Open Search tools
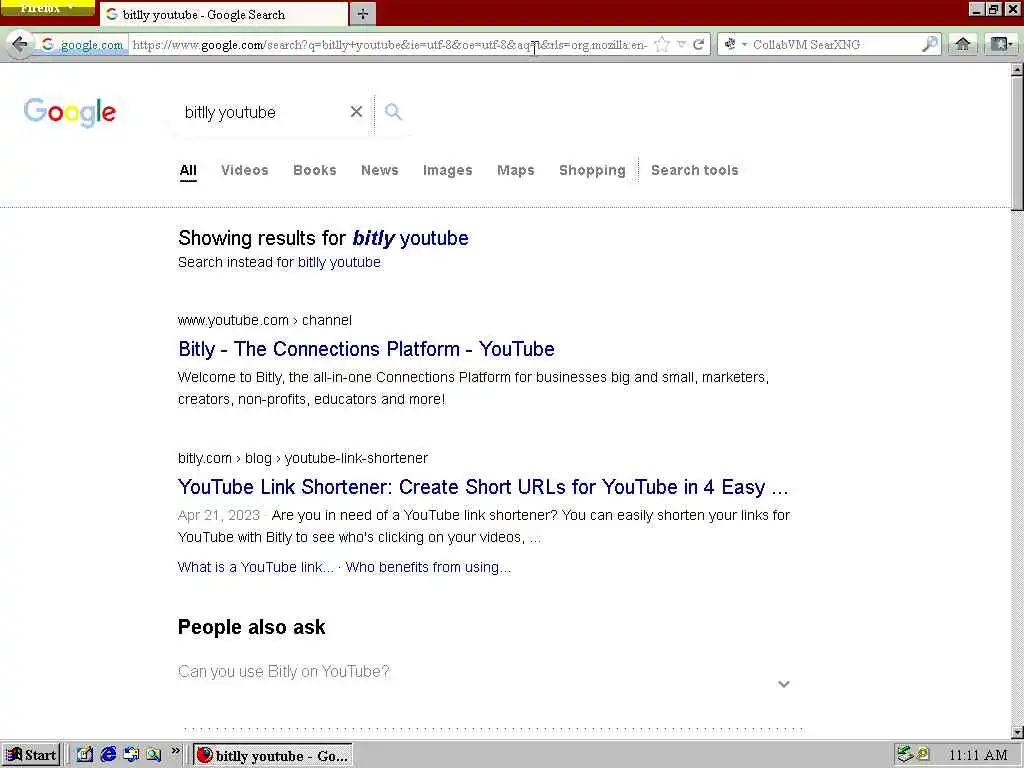Image resolution: width=1024 pixels, height=768 pixels. click(x=695, y=170)
